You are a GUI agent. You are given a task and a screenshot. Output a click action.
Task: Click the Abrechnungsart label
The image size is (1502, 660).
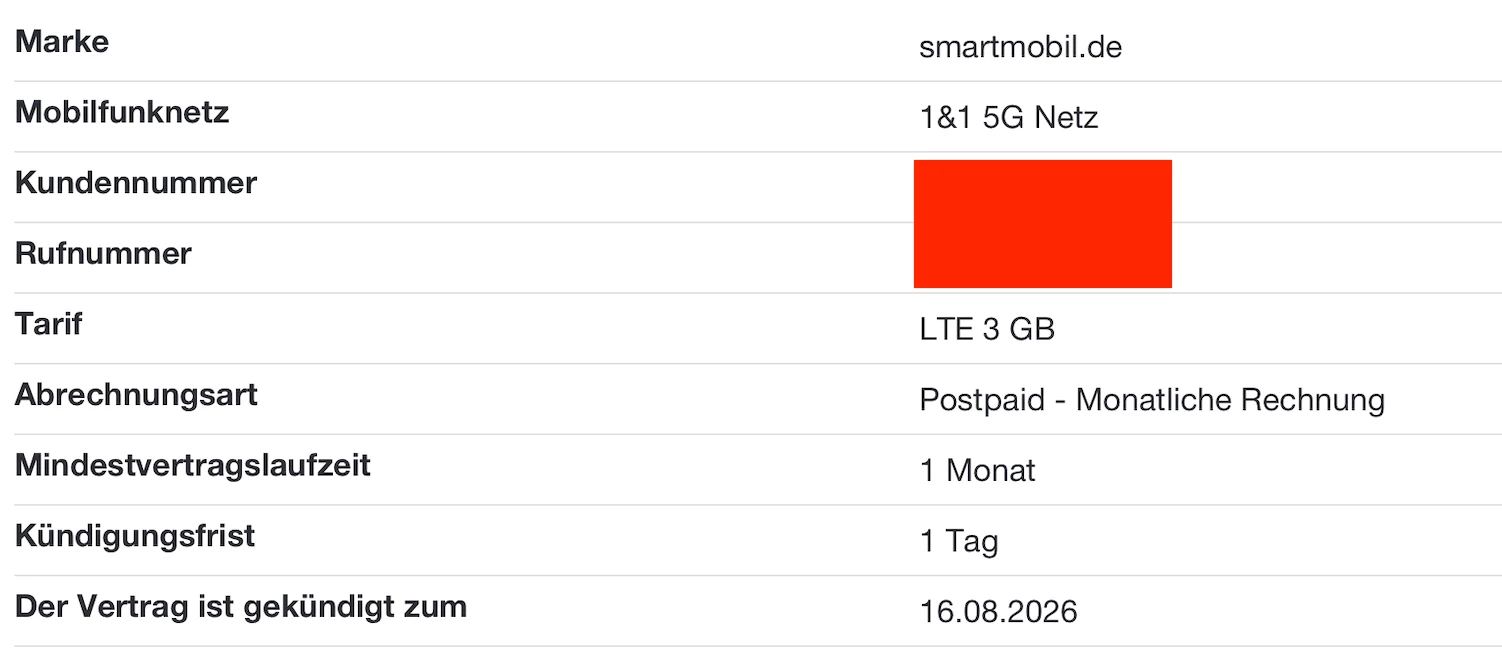(136, 394)
